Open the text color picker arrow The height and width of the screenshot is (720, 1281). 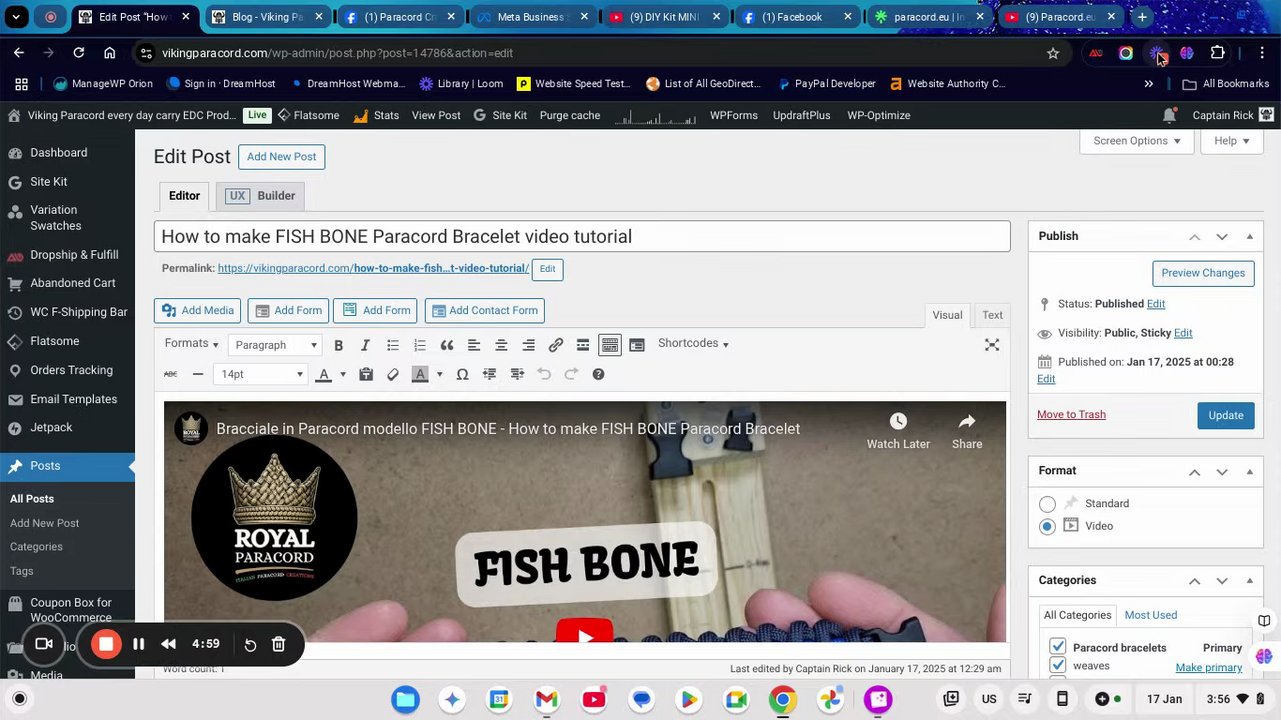(342, 374)
